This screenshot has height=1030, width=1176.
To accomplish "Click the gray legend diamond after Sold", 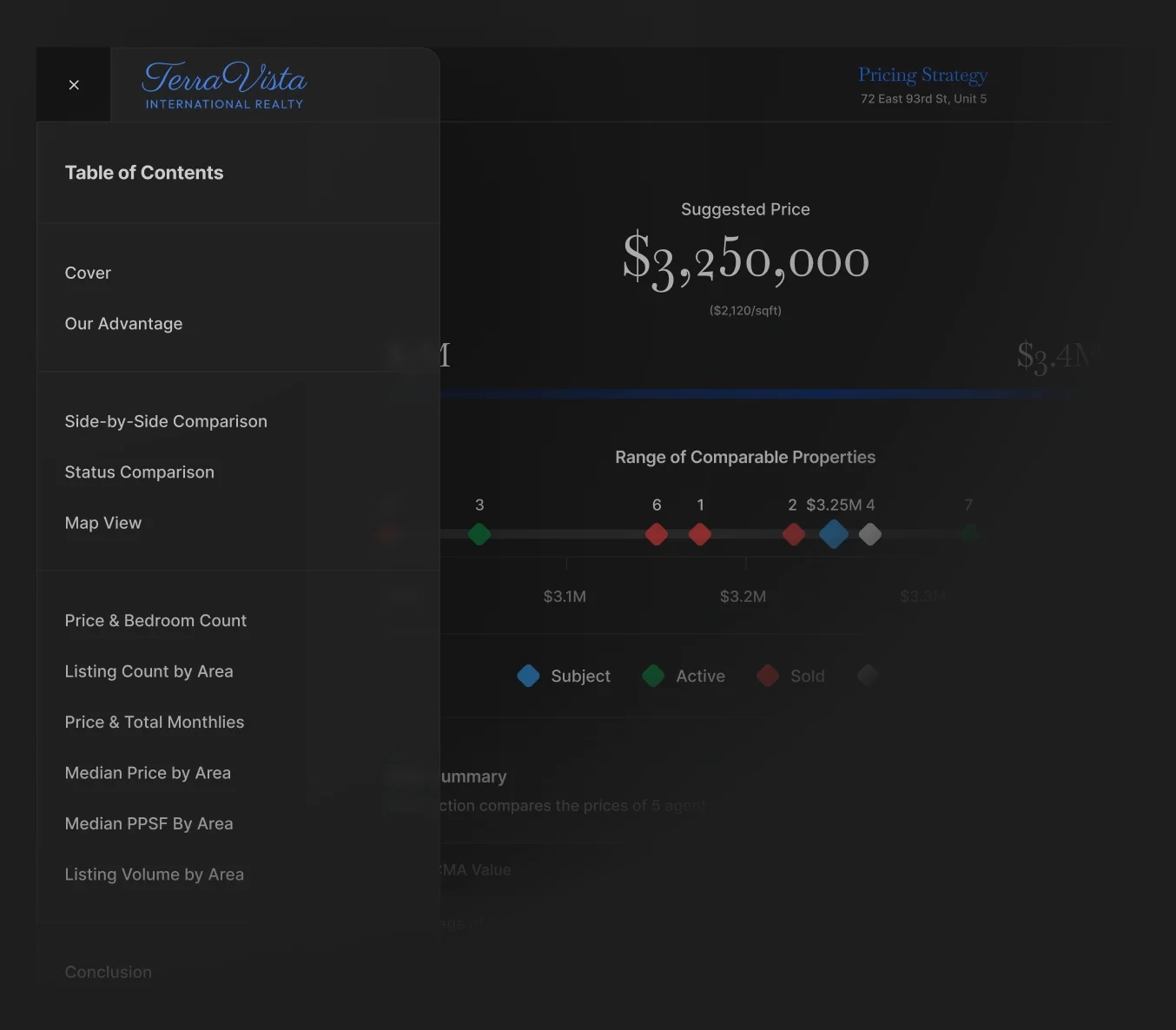I will coord(868,676).
